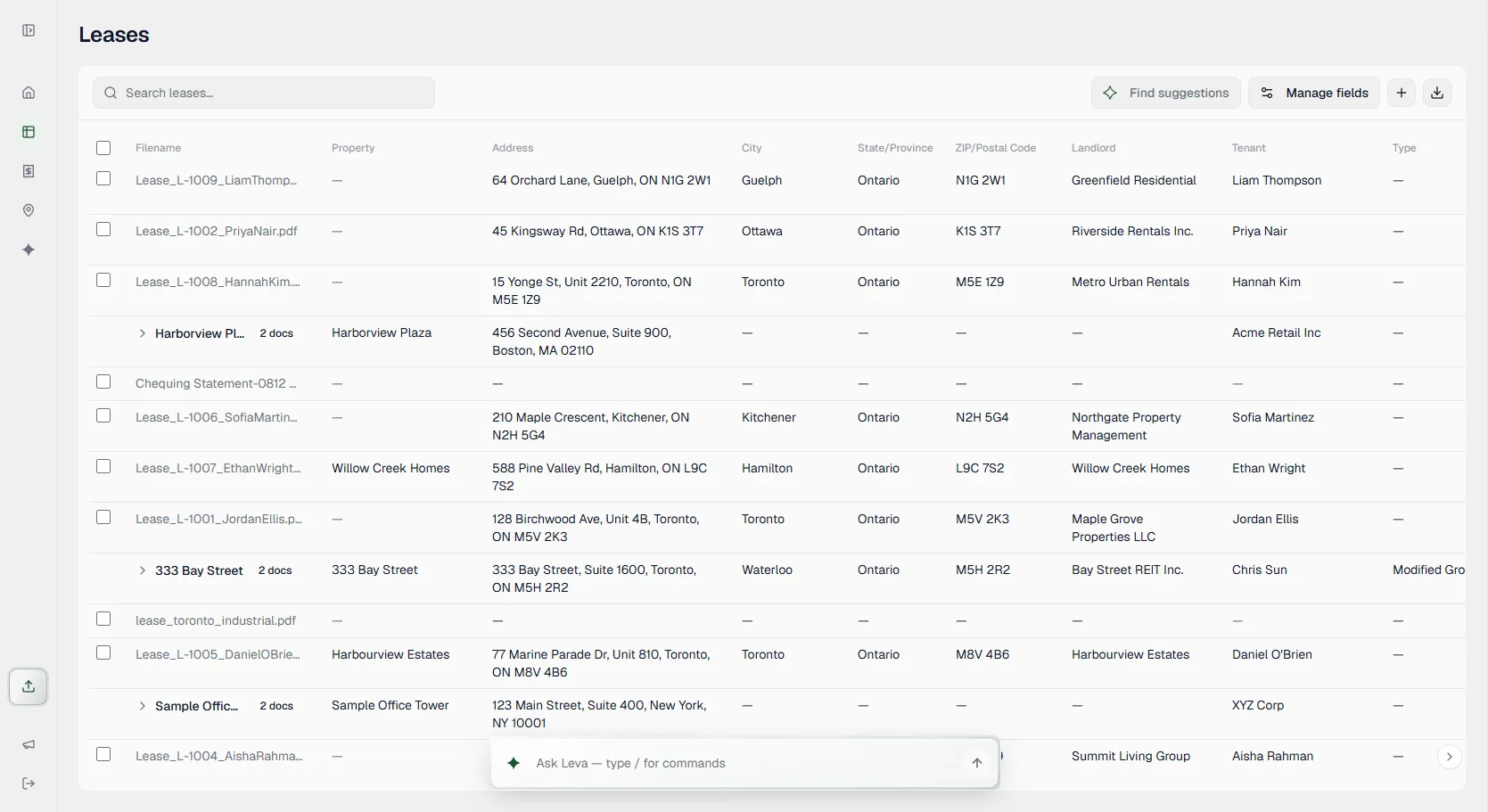Click the Lease_L-1001_JordanEllis filename
Image resolution: width=1488 pixels, height=812 pixels.
(x=218, y=519)
